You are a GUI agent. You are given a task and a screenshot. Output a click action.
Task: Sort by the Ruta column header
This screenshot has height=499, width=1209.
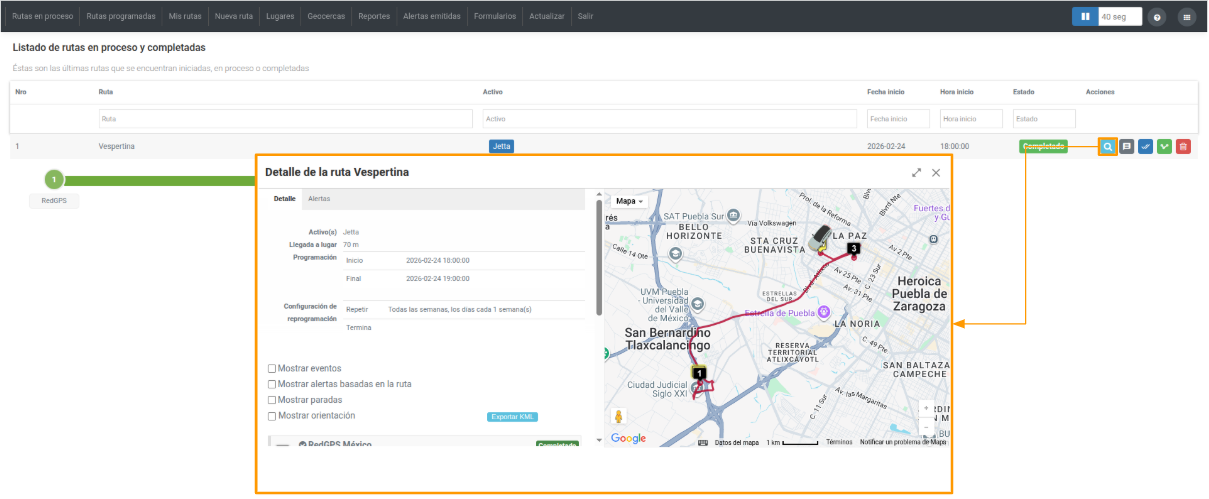coord(106,92)
